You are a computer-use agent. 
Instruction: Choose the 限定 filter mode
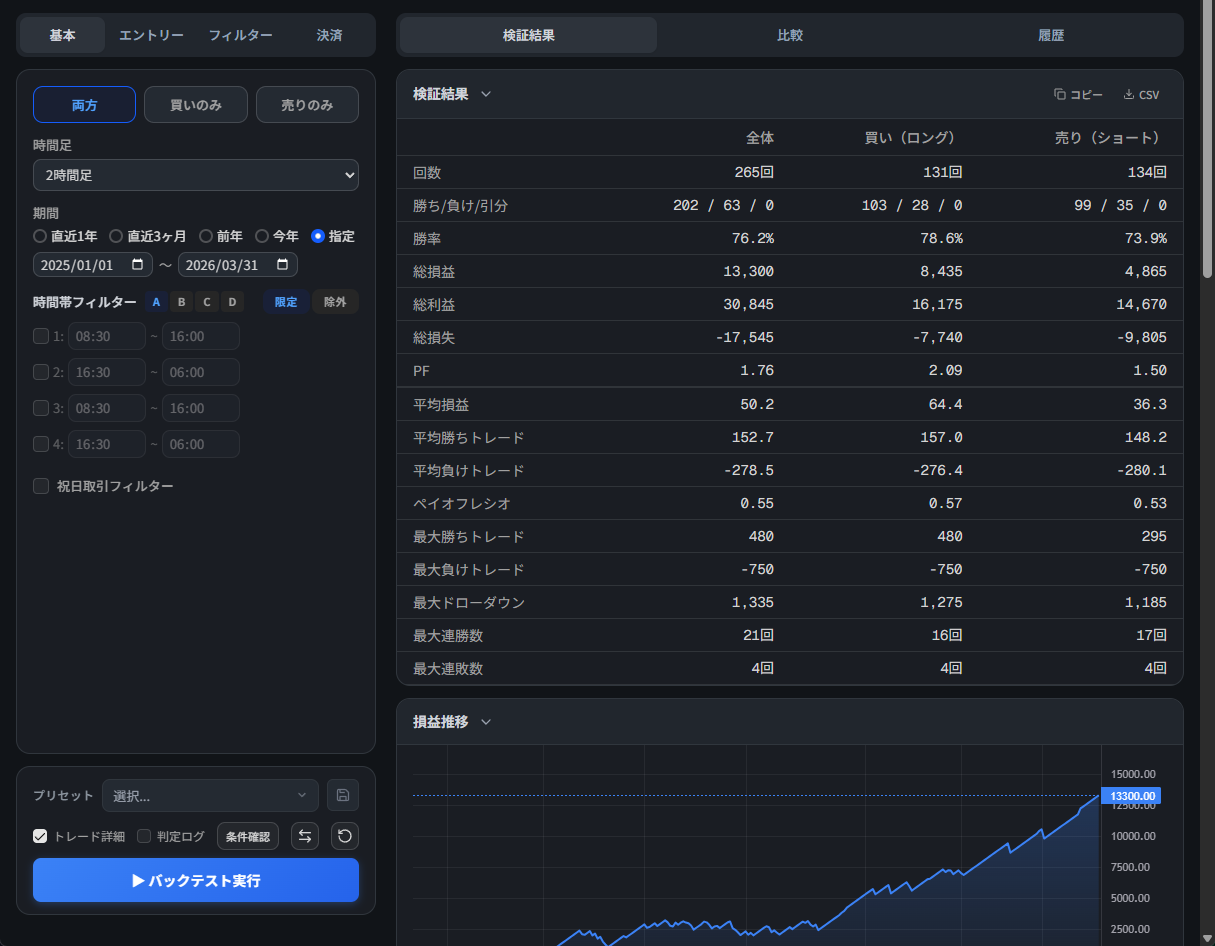coord(286,302)
